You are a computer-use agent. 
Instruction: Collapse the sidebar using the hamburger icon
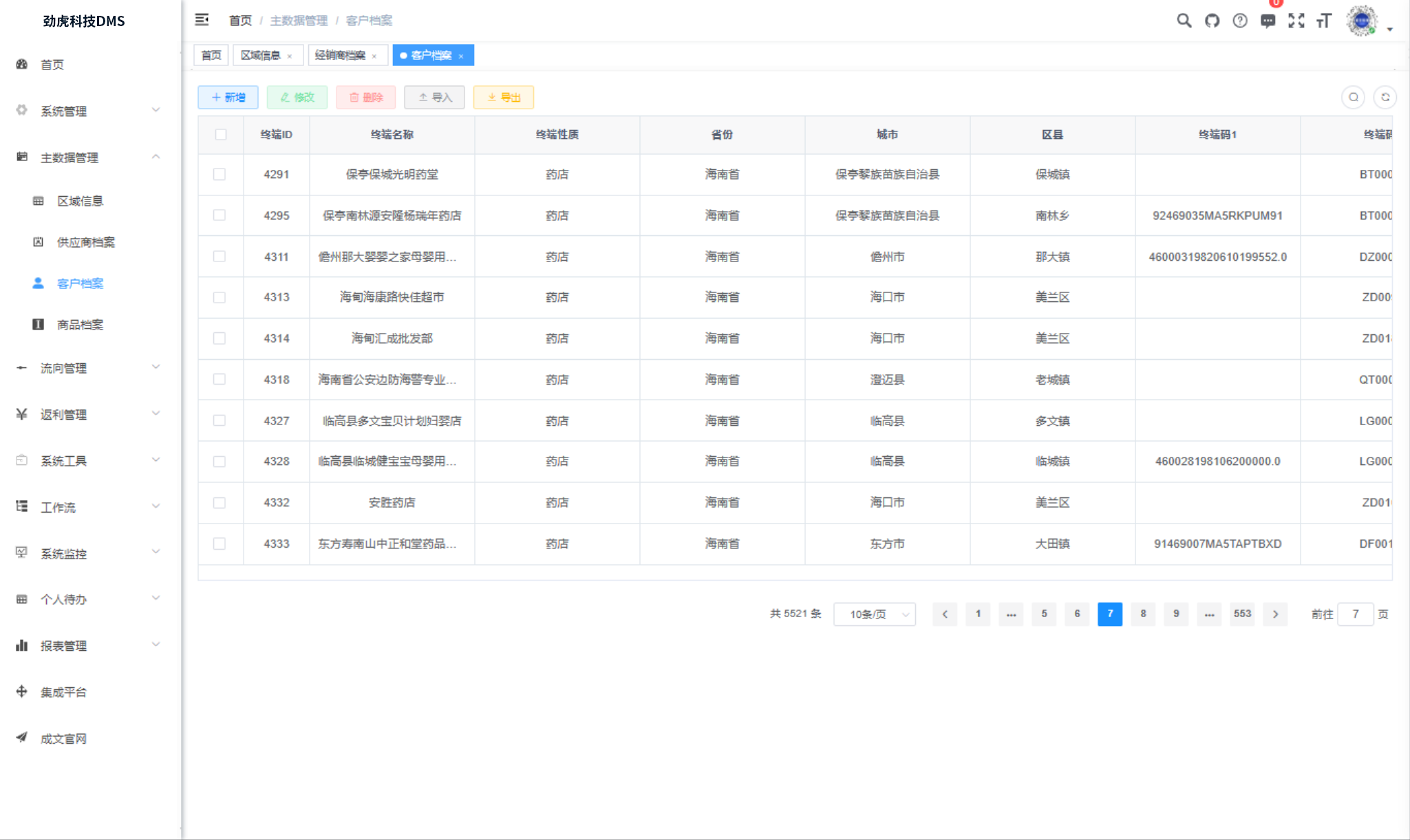pos(202,20)
